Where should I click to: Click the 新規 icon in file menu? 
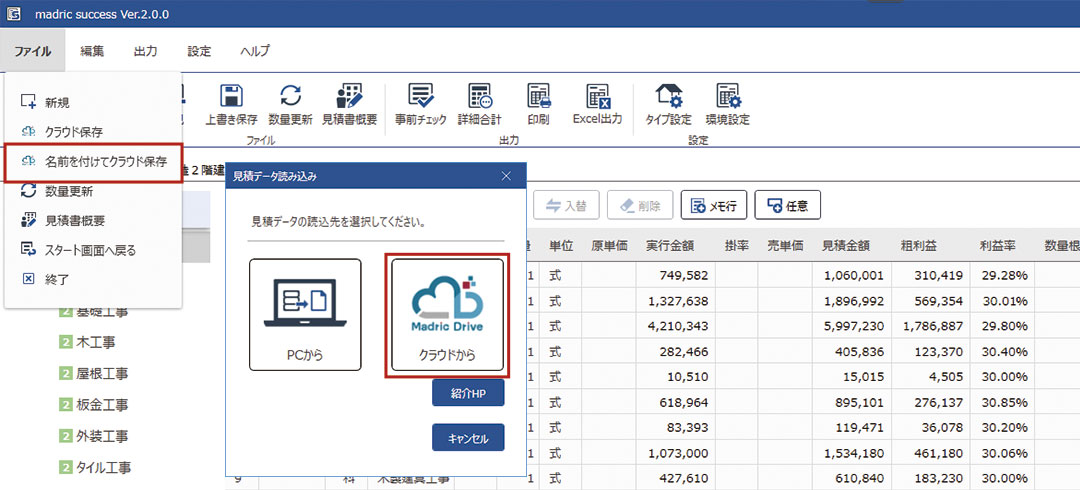28,102
